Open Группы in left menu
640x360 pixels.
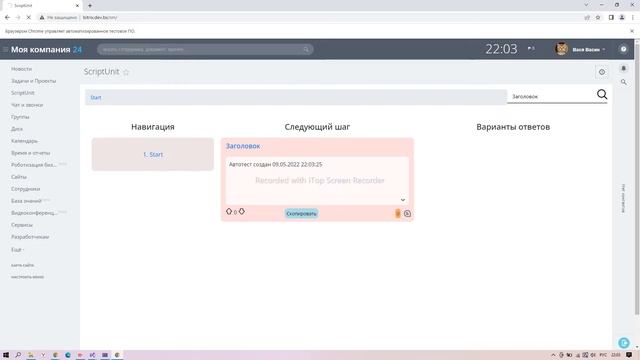(20, 117)
